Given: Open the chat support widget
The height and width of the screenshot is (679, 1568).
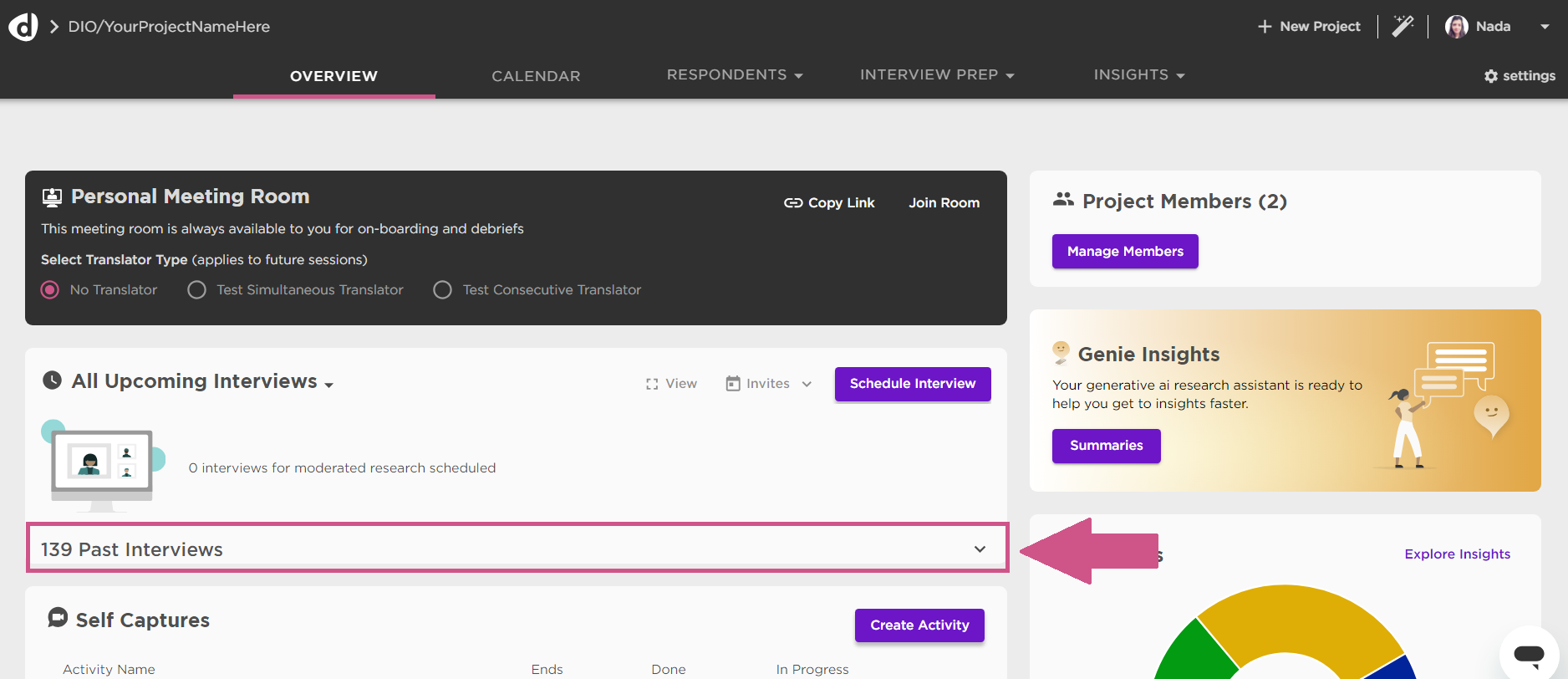Looking at the screenshot, I should 1529,654.
